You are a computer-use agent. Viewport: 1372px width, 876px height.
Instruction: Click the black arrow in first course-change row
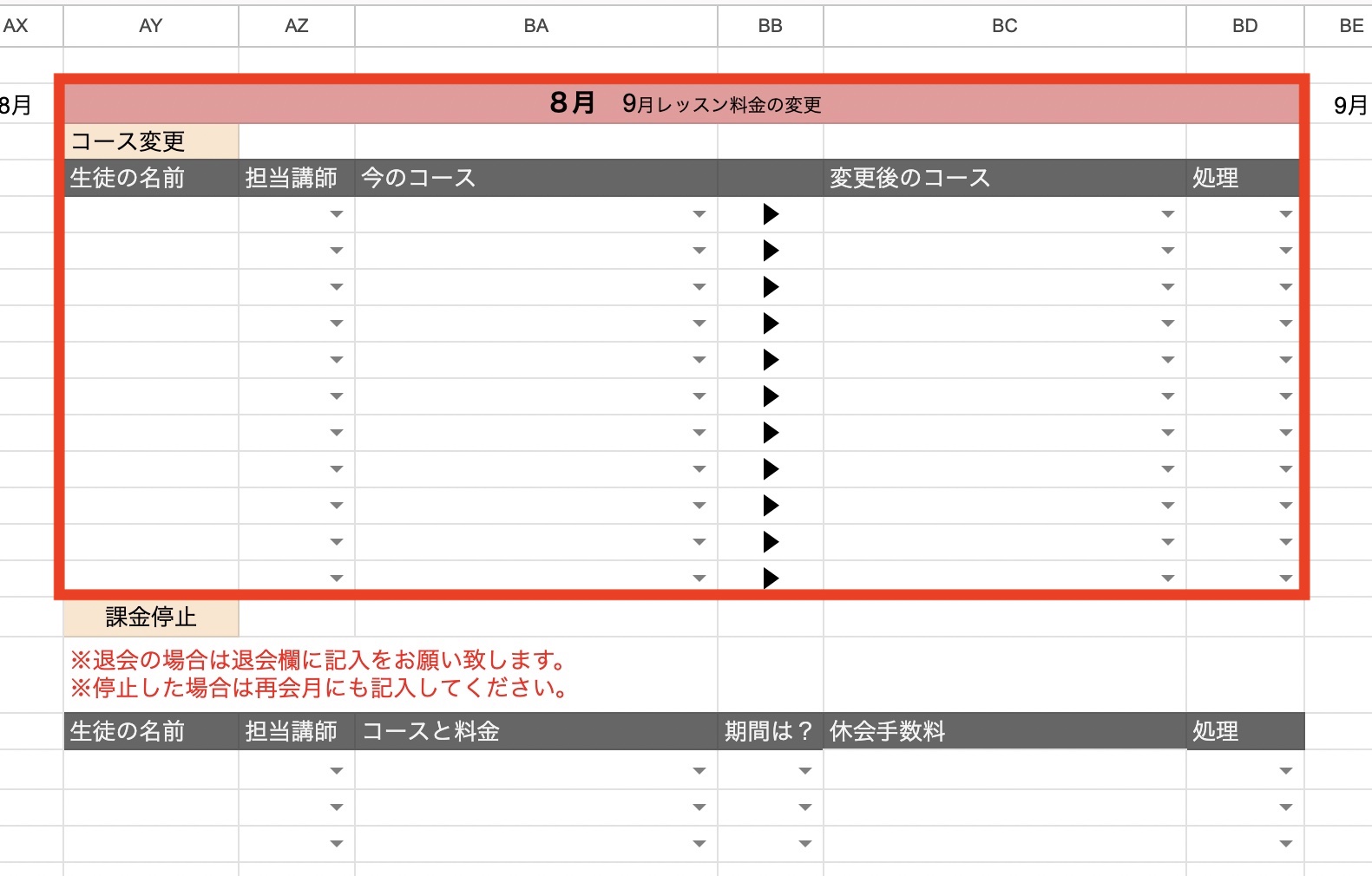tap(770, 214)
